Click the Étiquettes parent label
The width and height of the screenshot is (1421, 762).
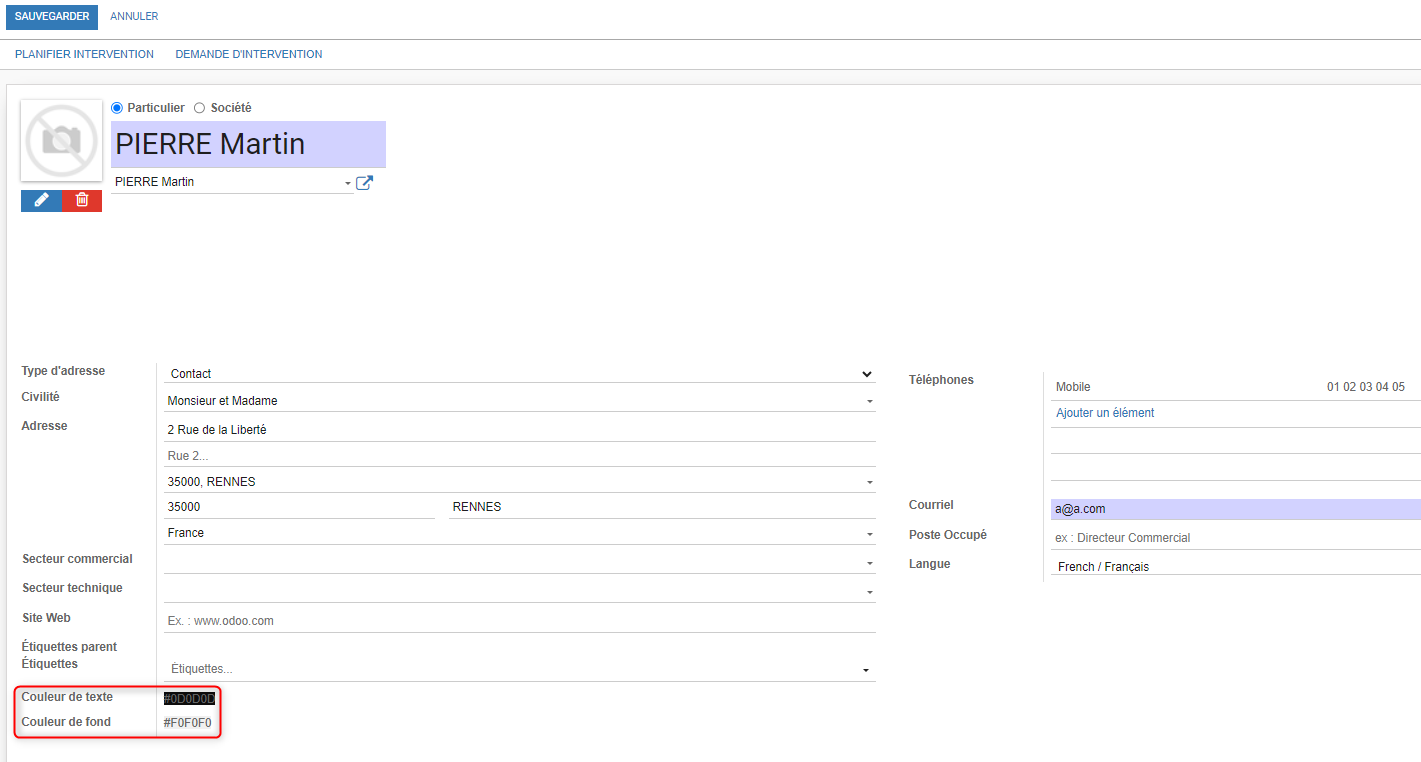pyautogui.click(x=69, y=647)
